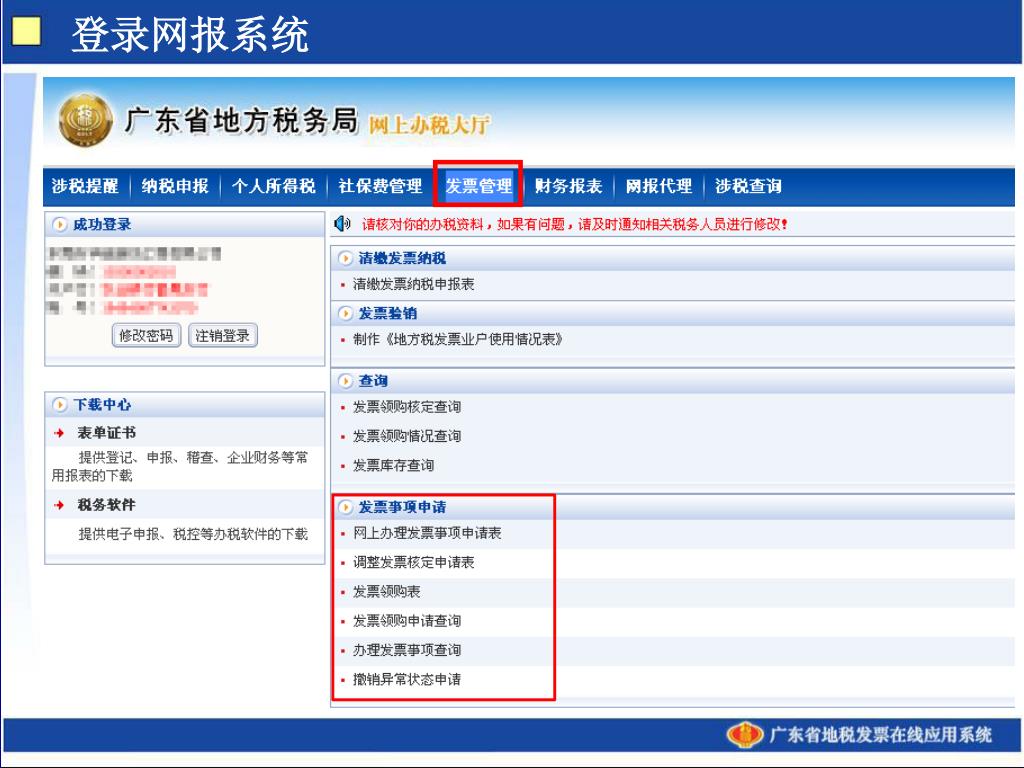Screen dimensions: 1024x768
Task: Click the 网上办税大厅 title text
Action: [429, 125]
